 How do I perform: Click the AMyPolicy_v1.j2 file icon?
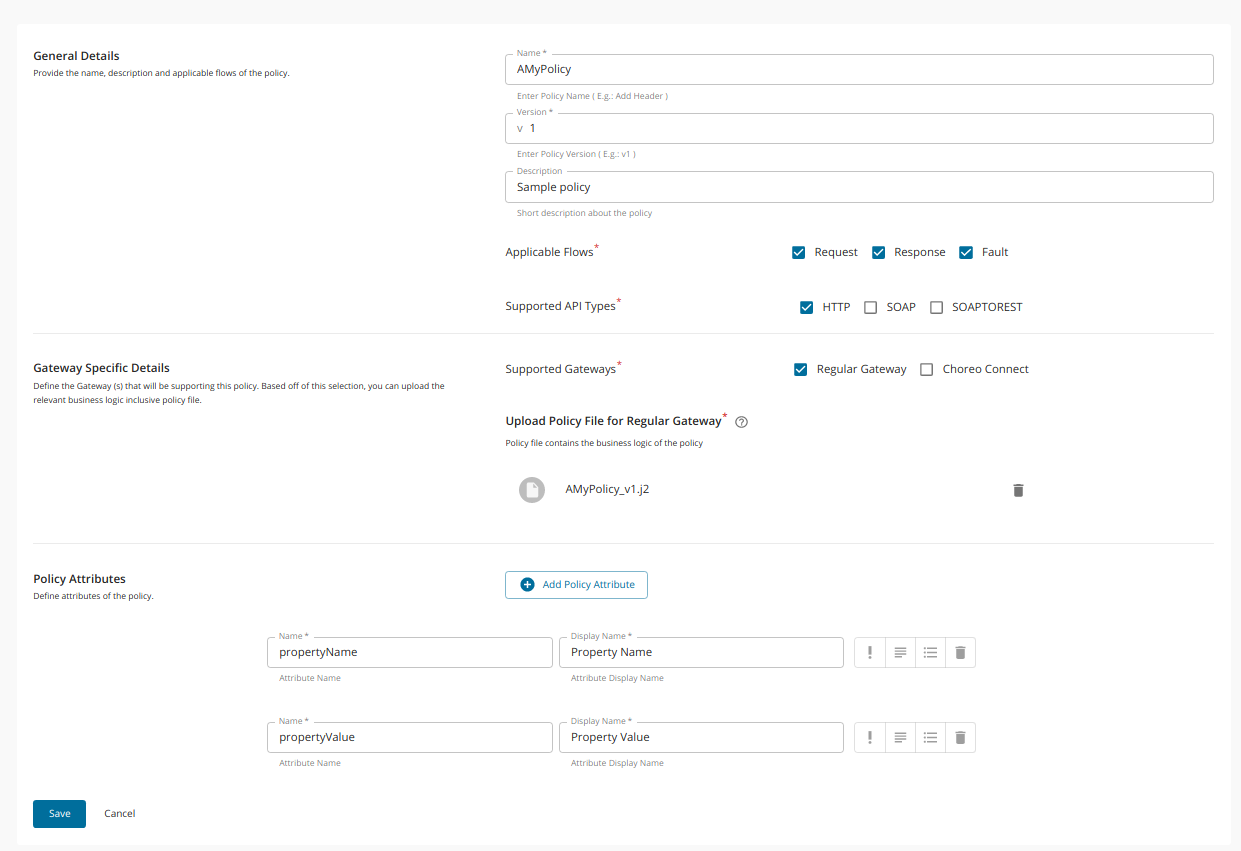click(x=531, y=489)
